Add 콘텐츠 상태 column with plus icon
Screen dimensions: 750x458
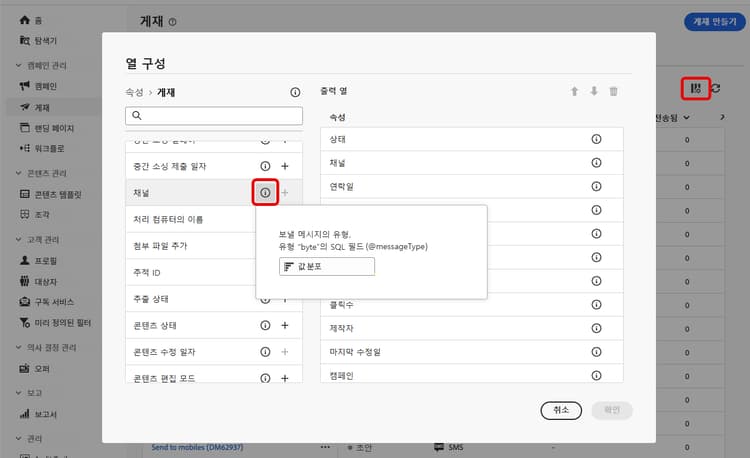(x=285, y=325)
